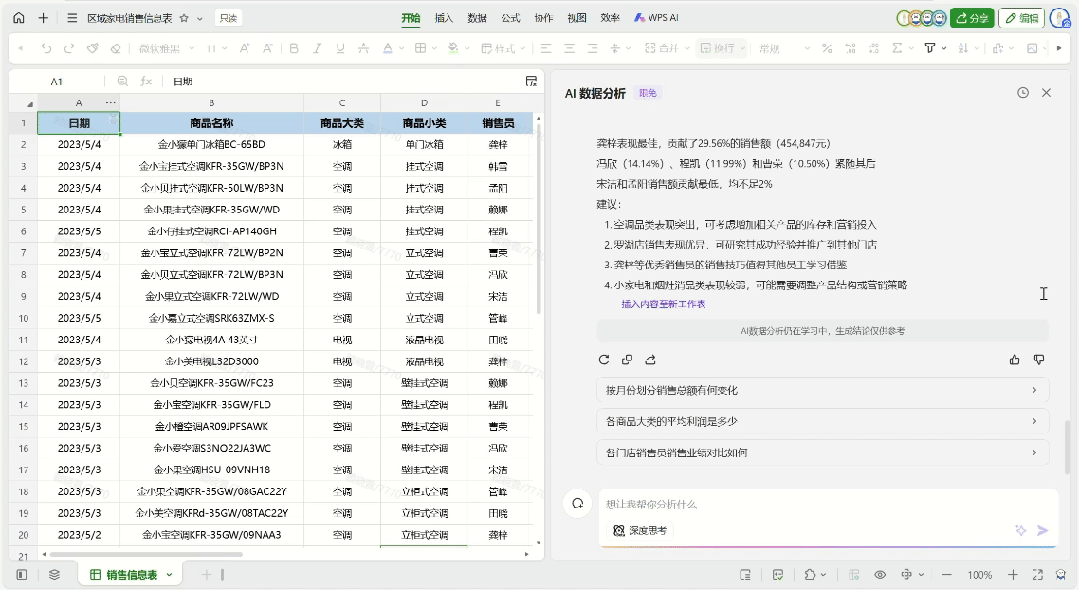The width and height of the screenshot is (1079, 590).
Task: Click 插入内容至新工作表 link
Action: coord(663,304)
